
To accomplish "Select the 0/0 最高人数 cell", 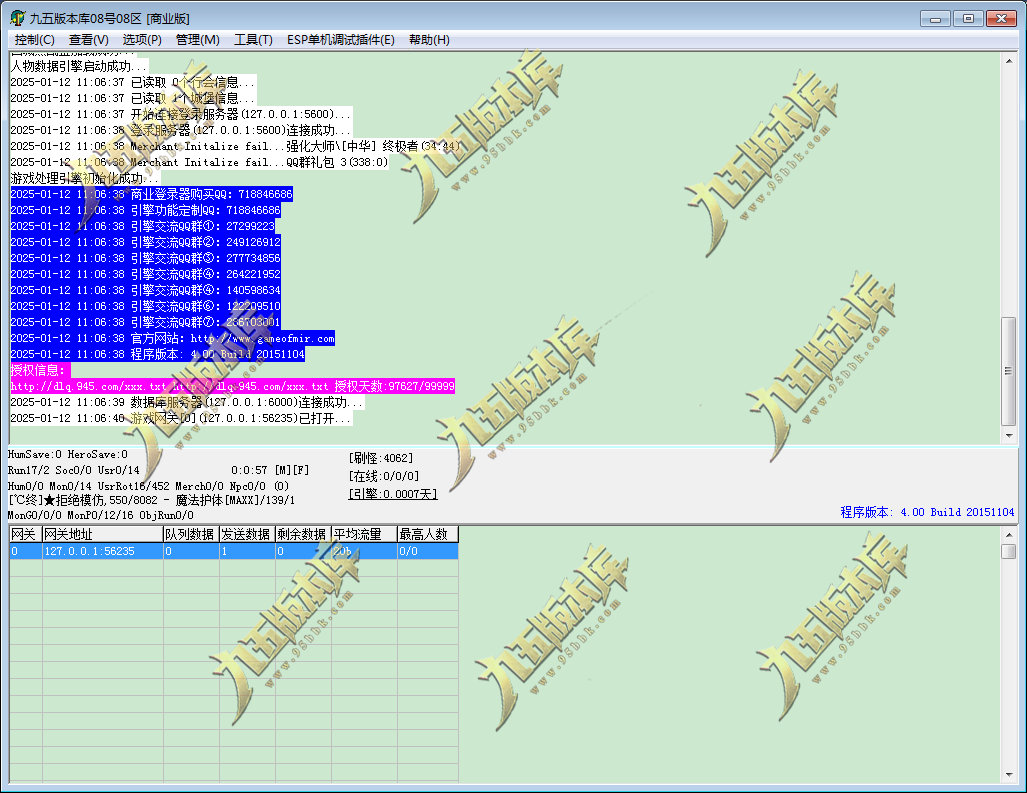I will point(428,551).
